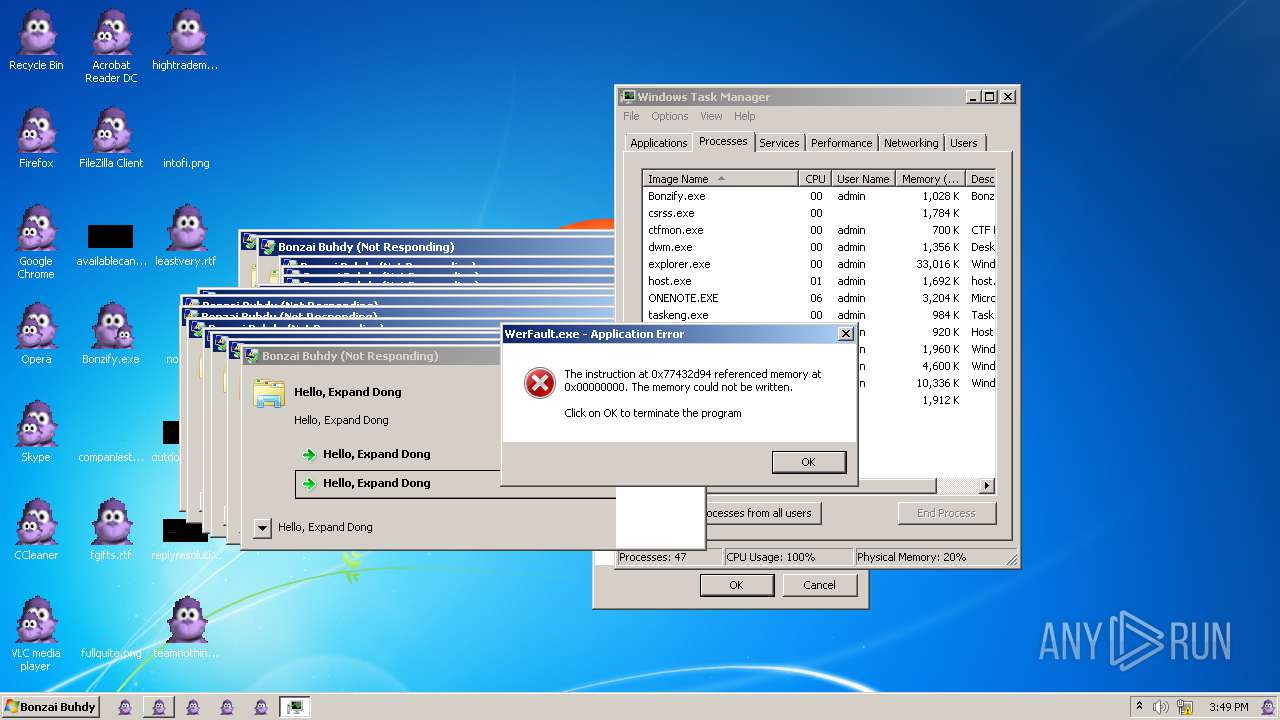1280x720 pixels.
Task: Sort processes by User Name column
Action: pyautogui.click(x=863, y=179)
